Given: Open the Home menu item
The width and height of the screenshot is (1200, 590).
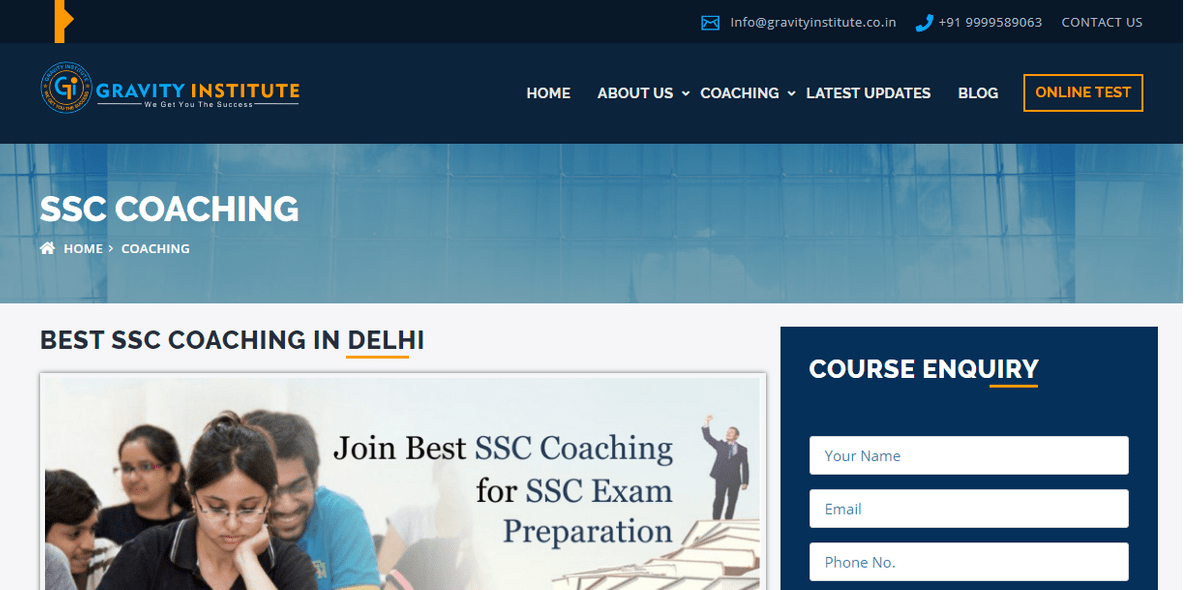Looking at the screenshot, I should coord(548,93).
